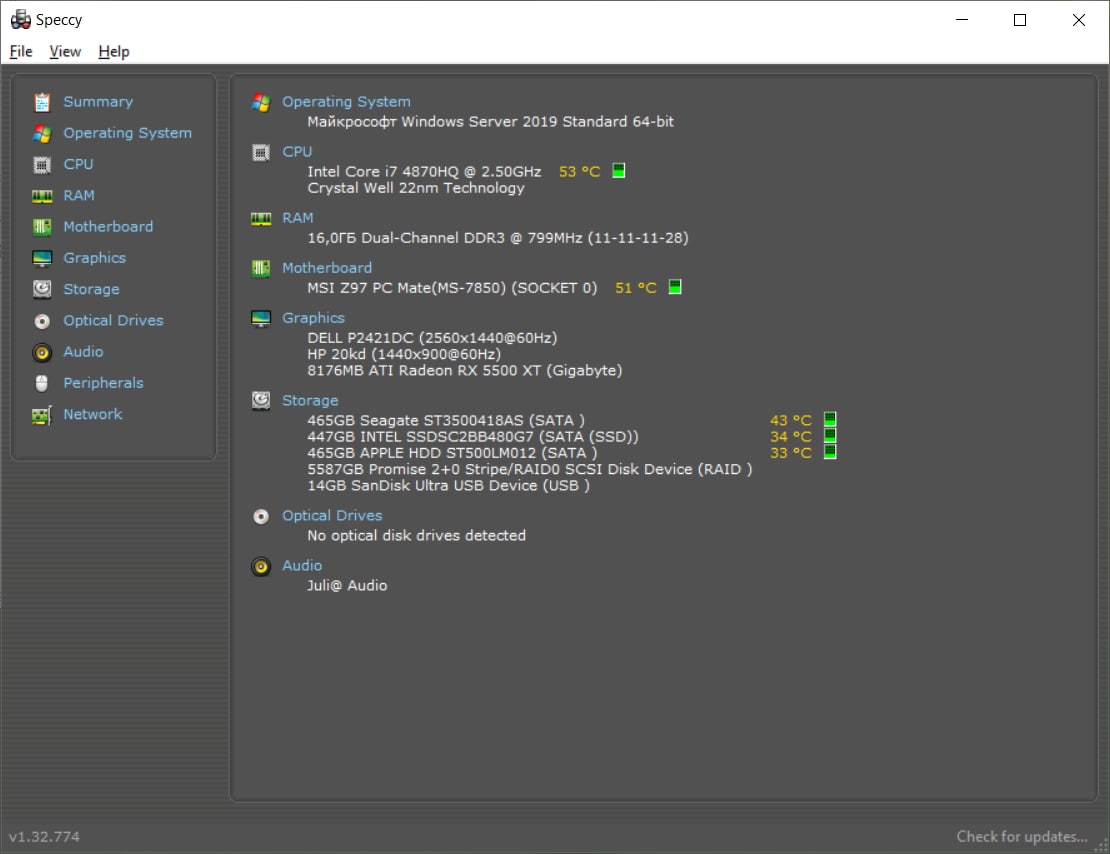Click the Operating System flag icon in sidebar
Screen dimensions: 1110x854
(x=42, y=133)
